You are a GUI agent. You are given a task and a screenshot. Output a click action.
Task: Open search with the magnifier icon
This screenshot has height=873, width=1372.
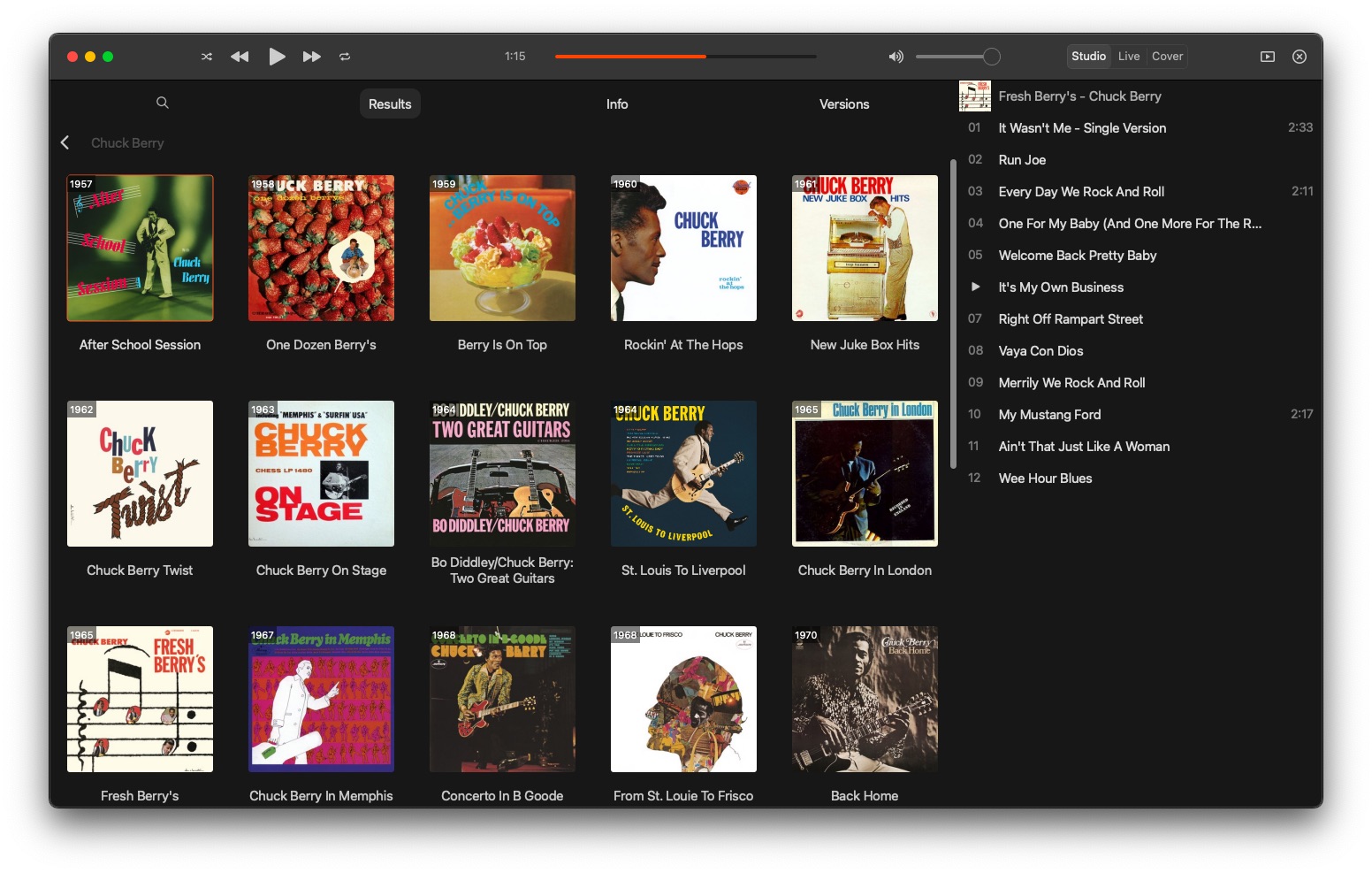pyautogui.click(x=163, y=103)
